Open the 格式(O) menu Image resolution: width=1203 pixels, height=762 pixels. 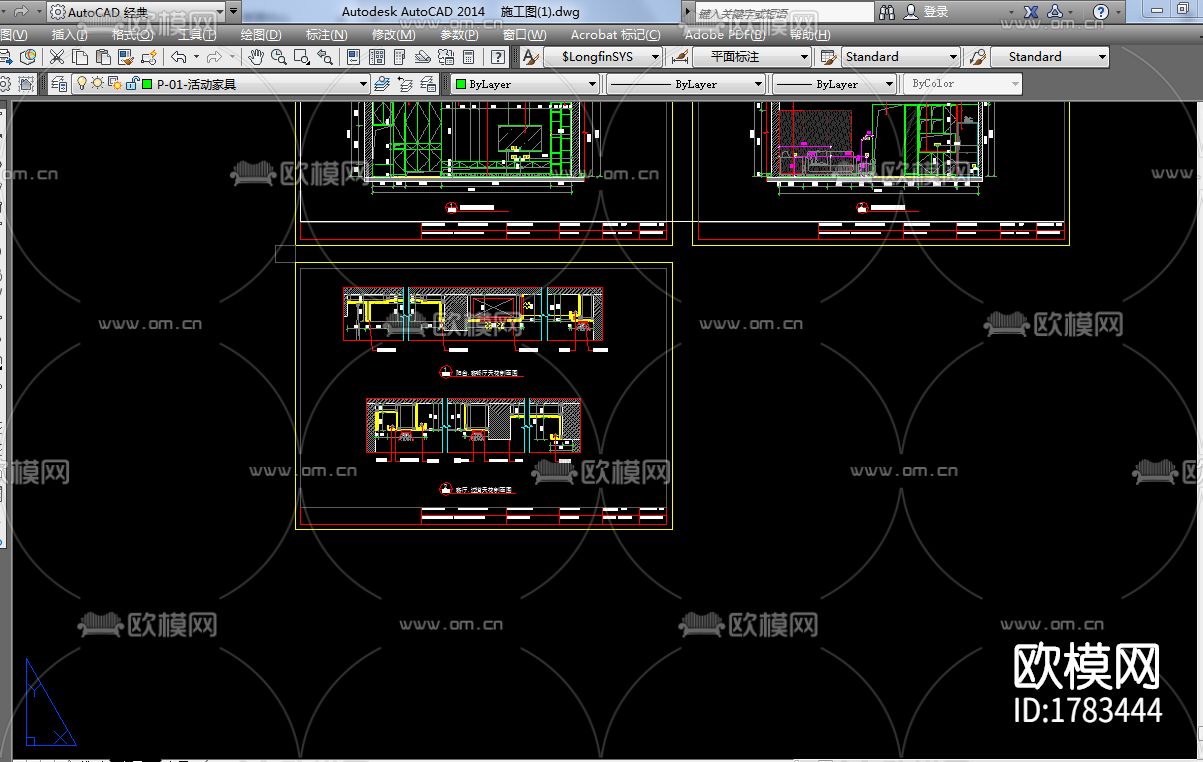pos(132,34)
